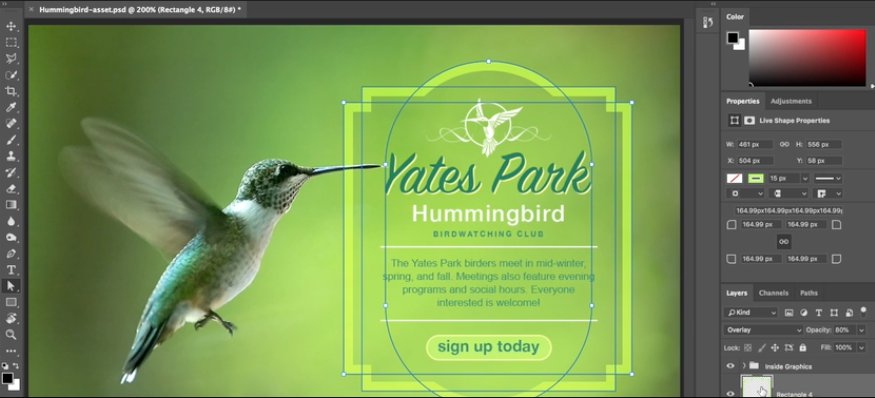Click the Live Shape bounding box icon
Image resolution: width=875 pixels, height=398 pixels.
click(735, 120)
